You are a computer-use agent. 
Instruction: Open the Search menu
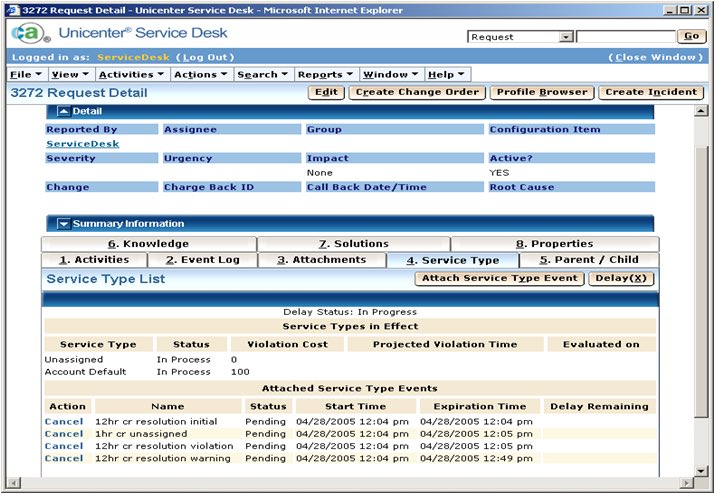point(263,74)
